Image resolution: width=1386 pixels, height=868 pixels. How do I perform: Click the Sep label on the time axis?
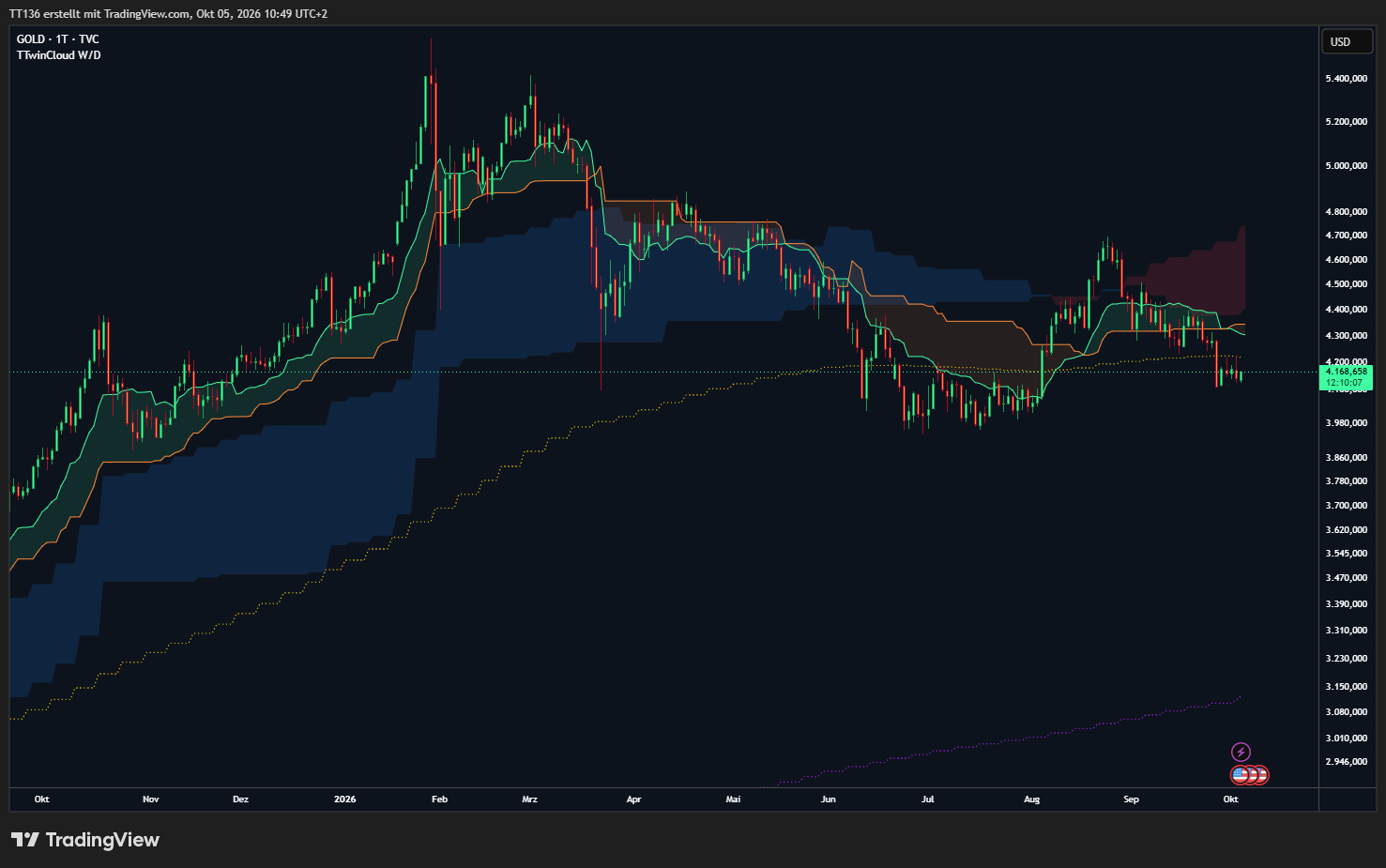click(x=1131, y=799)
